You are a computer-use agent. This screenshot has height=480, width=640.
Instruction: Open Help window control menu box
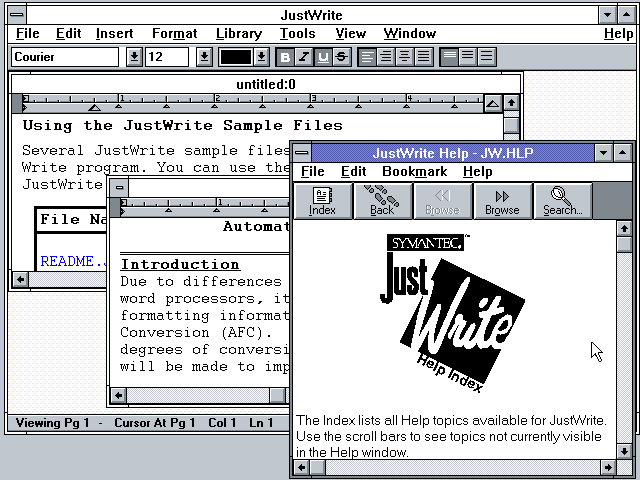[302, 153]
